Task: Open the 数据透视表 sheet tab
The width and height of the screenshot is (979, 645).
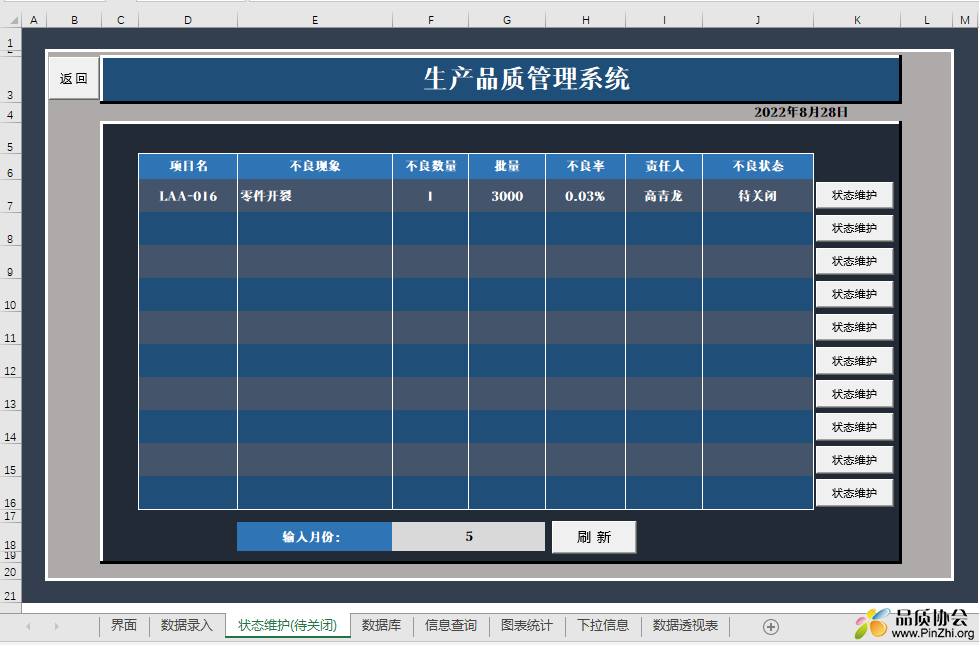Action: pyautogui.click(x=685, y=625)
